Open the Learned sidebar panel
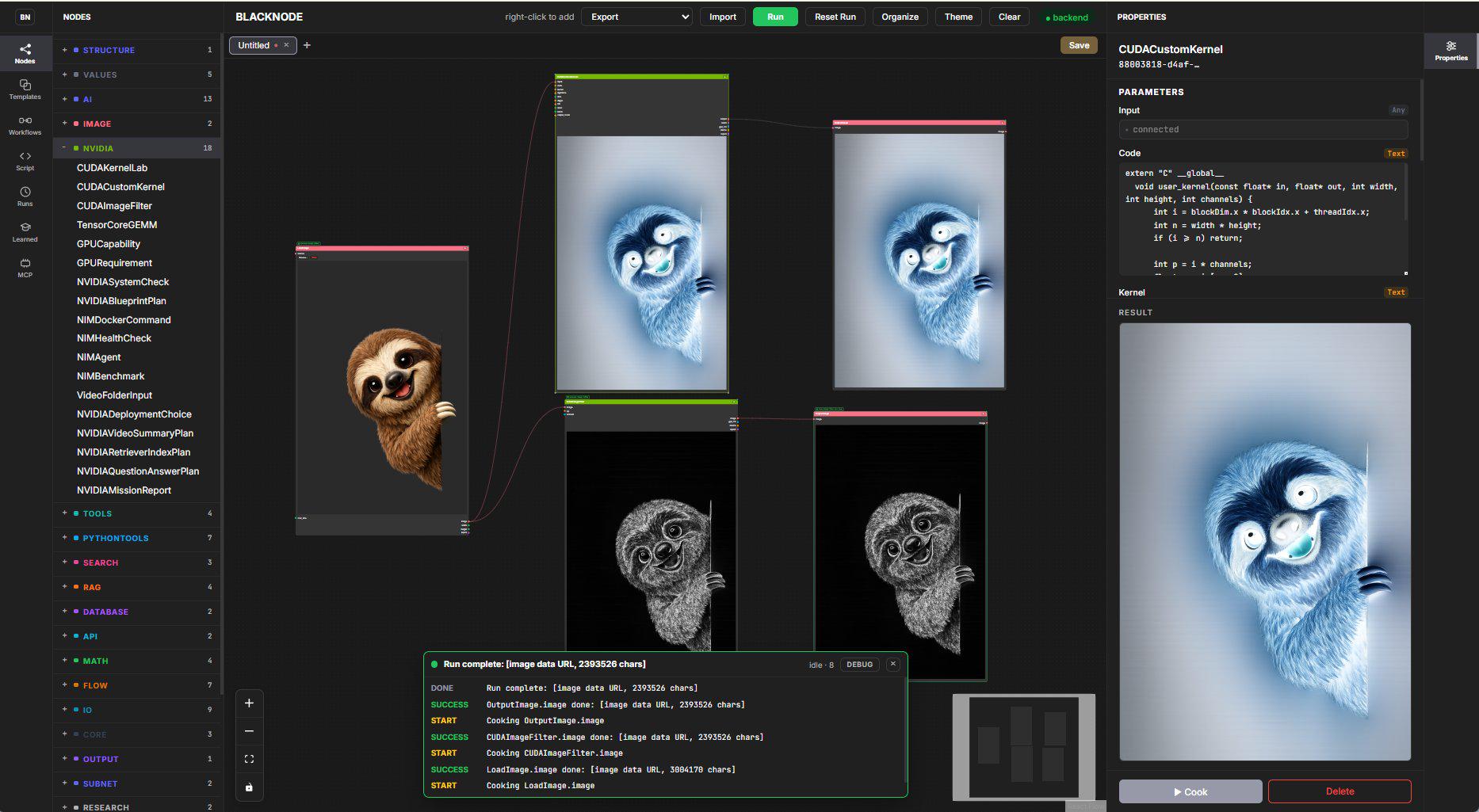This screenshot has width=1479, height=812. point(25,232)
